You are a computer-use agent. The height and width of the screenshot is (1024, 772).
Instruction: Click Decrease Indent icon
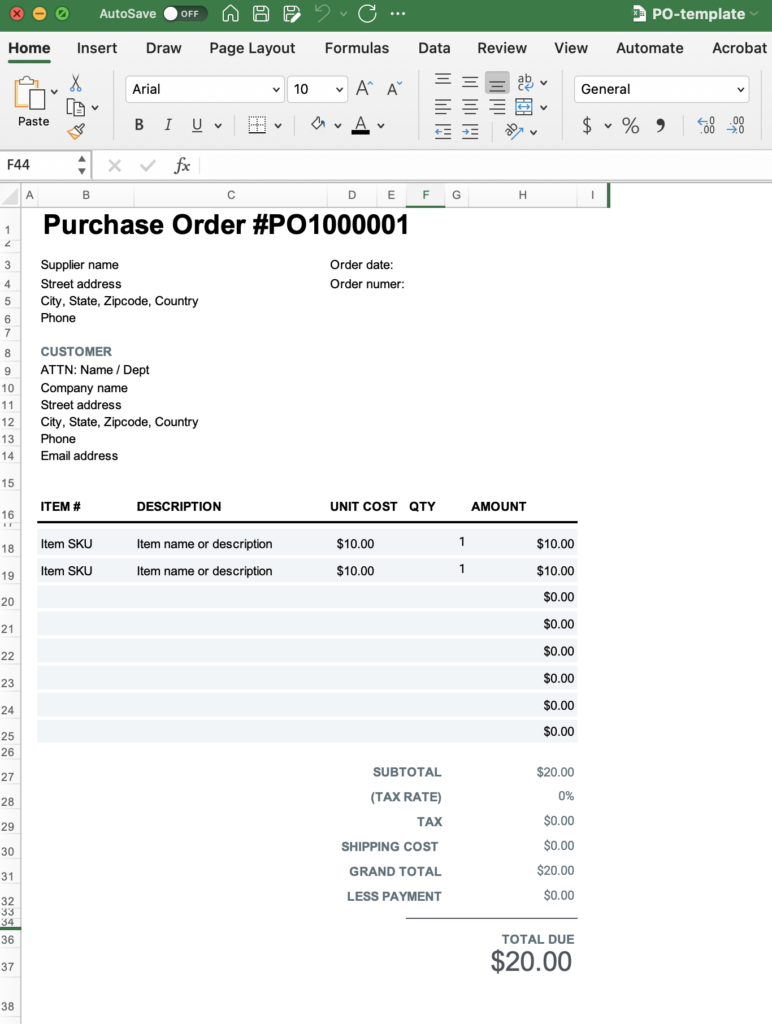pos(443,132)
